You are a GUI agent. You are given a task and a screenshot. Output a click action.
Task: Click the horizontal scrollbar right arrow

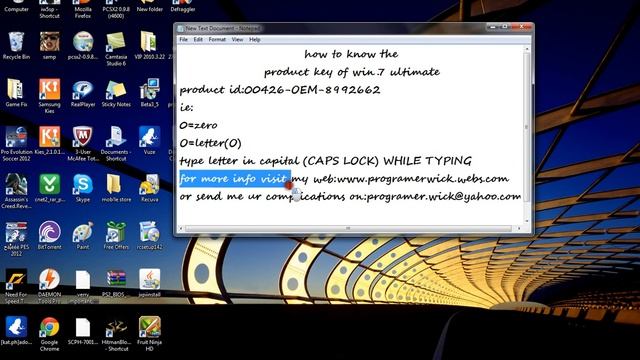click(519, 228)
